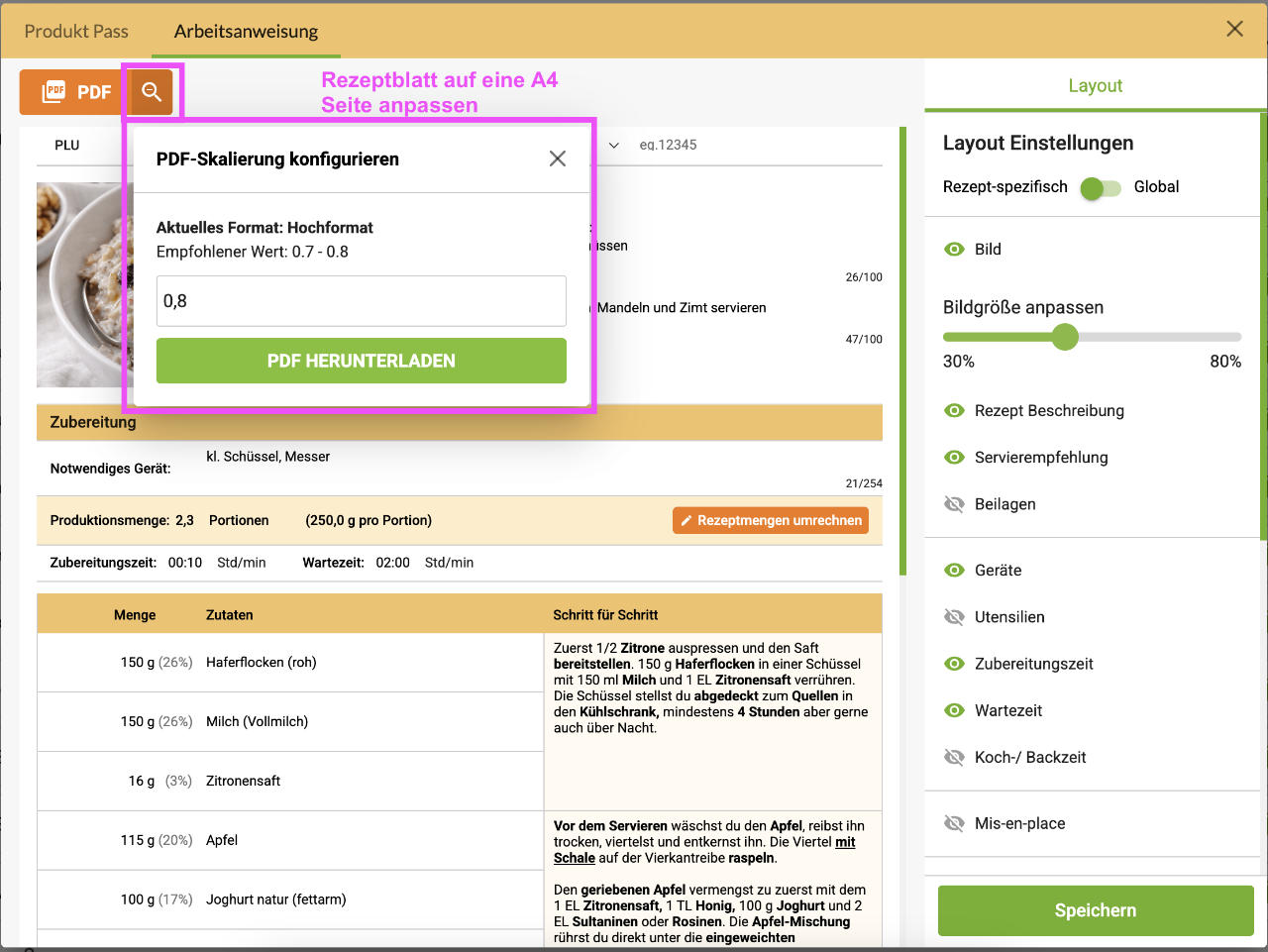
Task: Click the PDF HERUNTERLADEN button
Action: [361, 361]
